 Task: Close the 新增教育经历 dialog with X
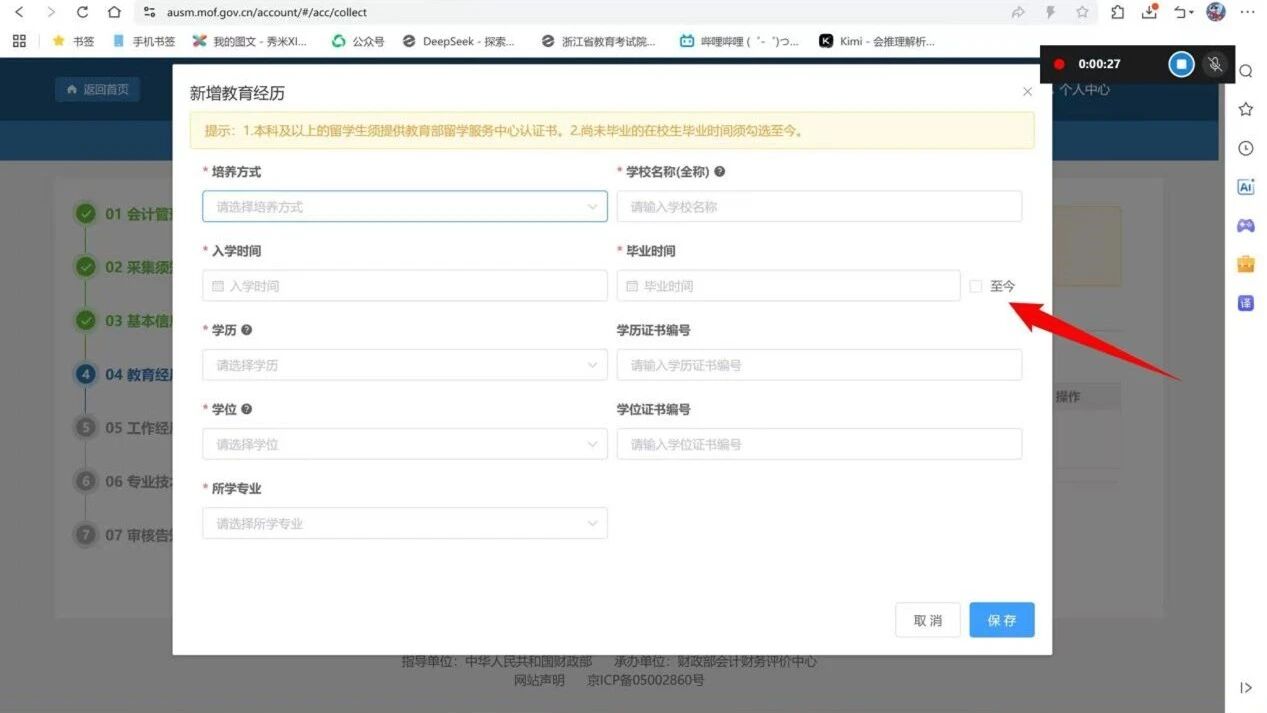pos(1027,92)
